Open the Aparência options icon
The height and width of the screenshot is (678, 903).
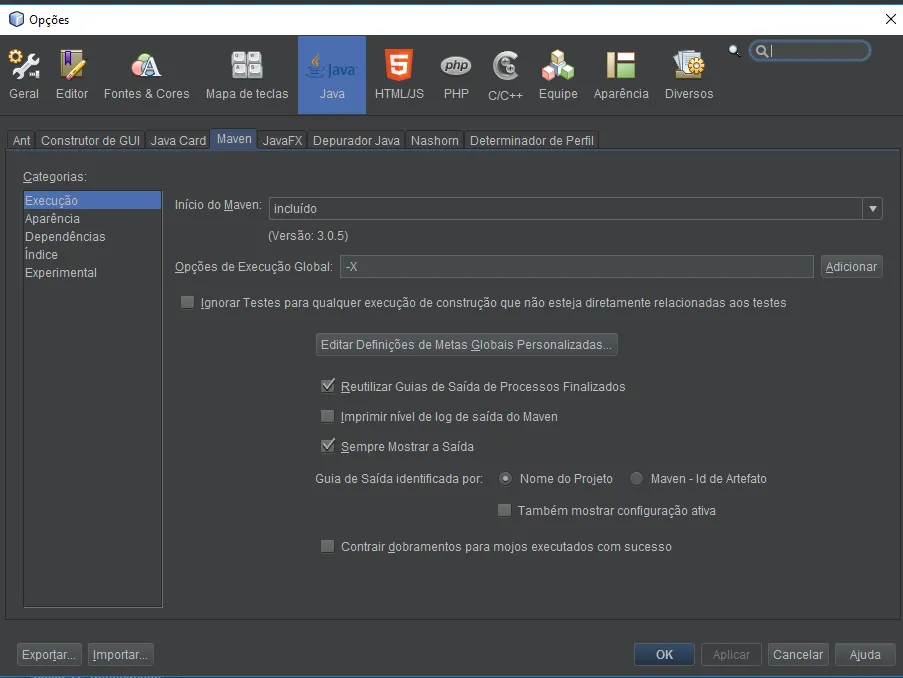[x=621, y=74]
